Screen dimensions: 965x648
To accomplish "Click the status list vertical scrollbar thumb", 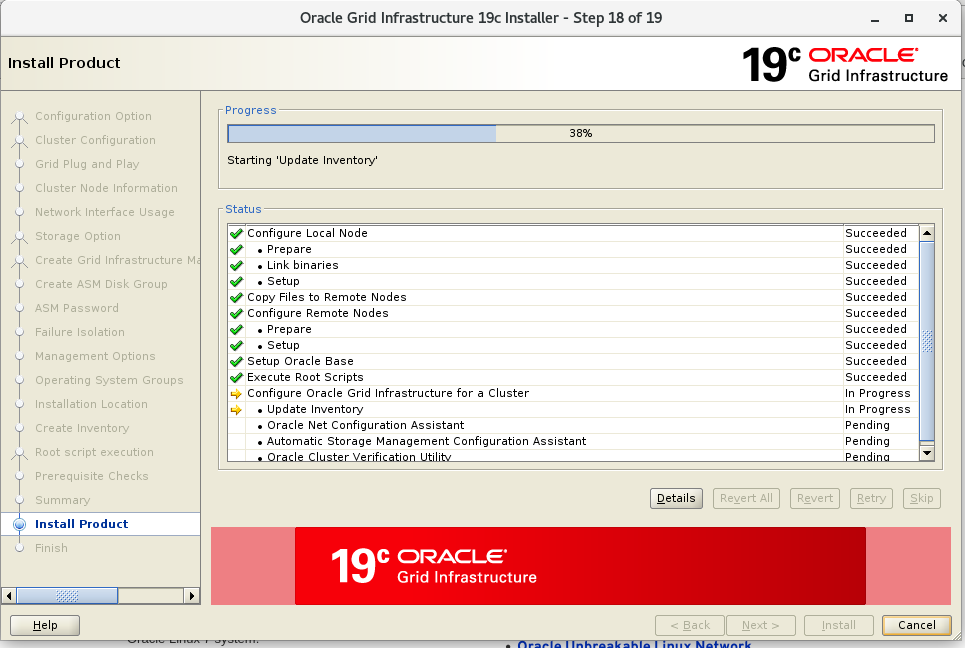I will [927, 342].
